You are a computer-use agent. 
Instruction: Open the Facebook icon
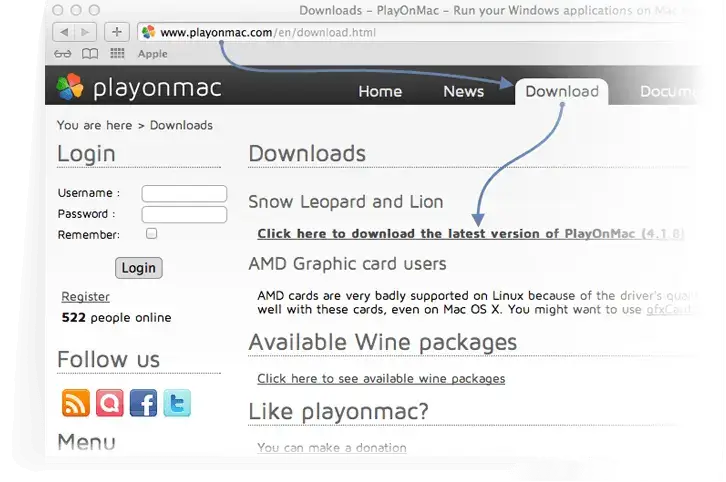(x=143, y=403)
